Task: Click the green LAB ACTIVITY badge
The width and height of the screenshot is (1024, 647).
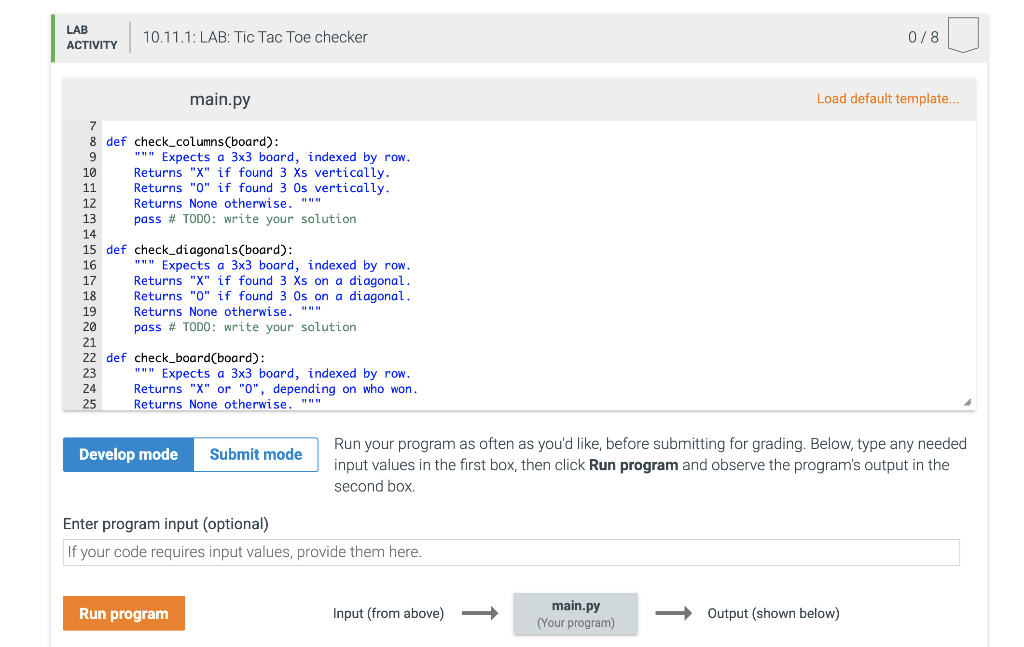Action: point(90,37)
